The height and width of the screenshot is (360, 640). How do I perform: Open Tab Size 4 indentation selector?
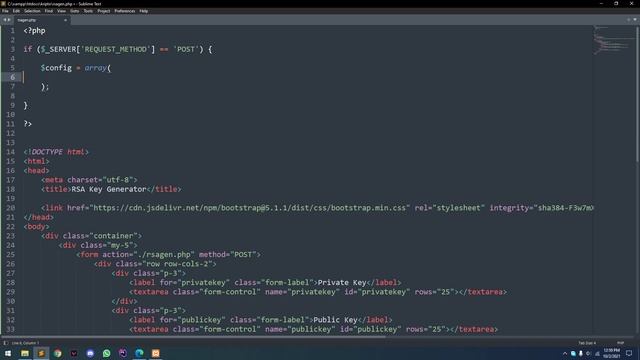[x=587, y=343]
